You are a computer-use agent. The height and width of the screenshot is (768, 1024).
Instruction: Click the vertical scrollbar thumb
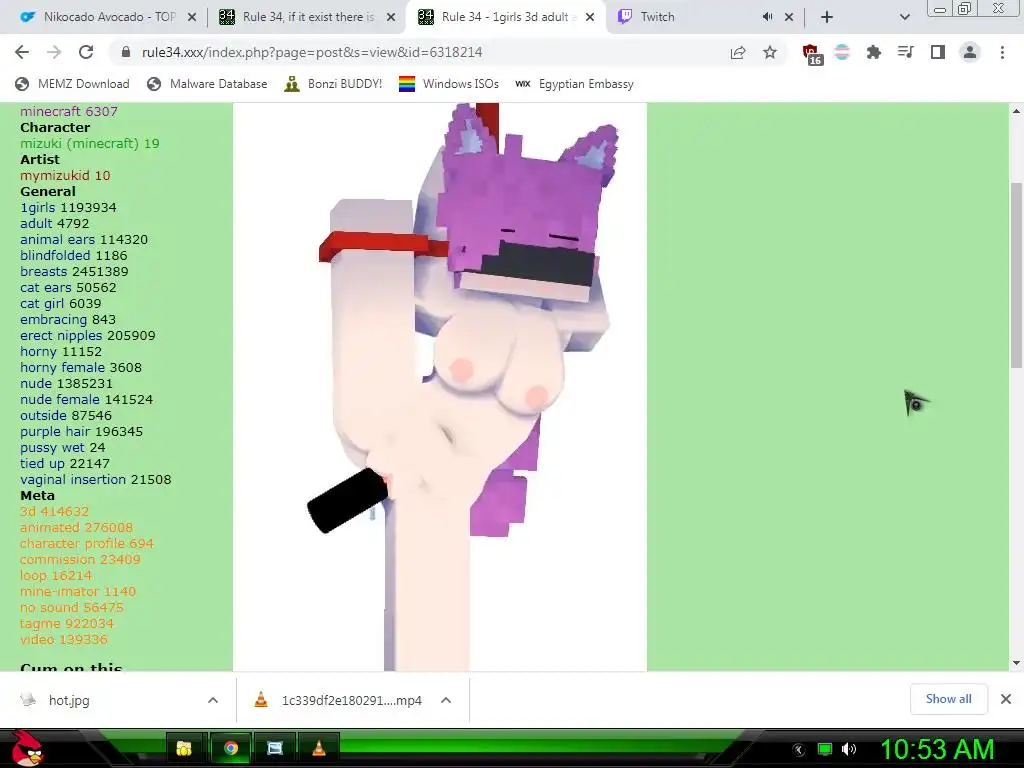click(x=1016, y=274)
